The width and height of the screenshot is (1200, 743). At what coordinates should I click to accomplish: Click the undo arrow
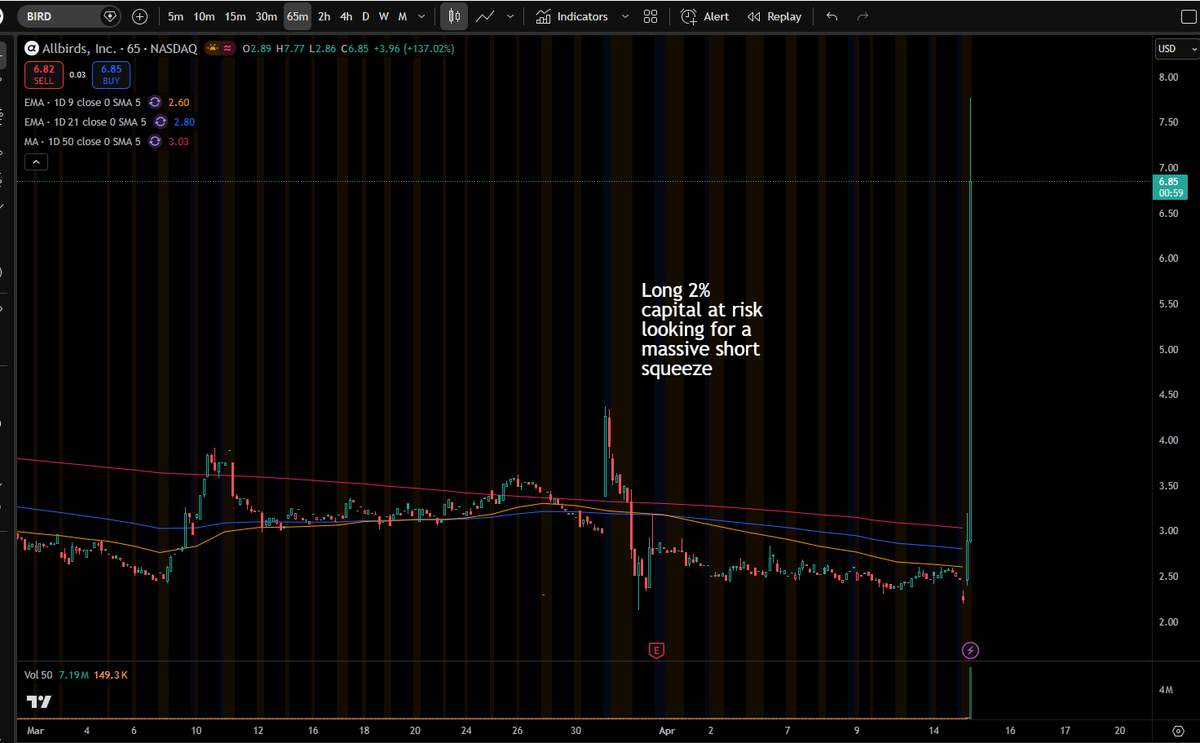(x=832, y=16)
